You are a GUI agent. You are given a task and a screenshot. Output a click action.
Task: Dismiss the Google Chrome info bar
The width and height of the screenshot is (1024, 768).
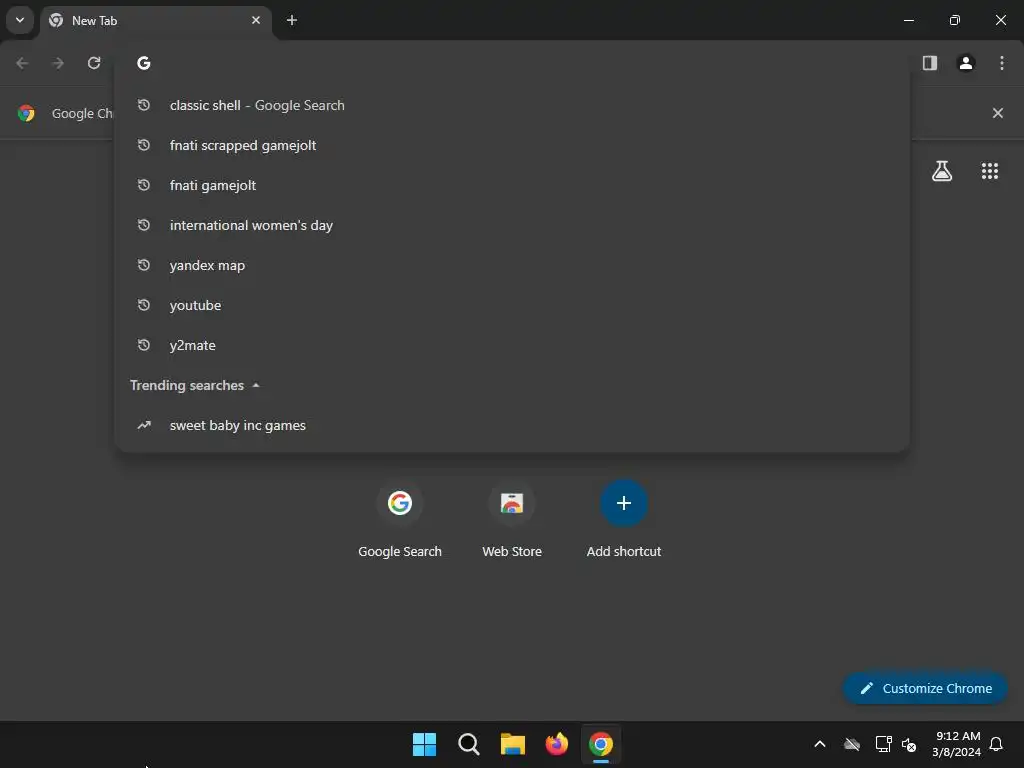998,113
